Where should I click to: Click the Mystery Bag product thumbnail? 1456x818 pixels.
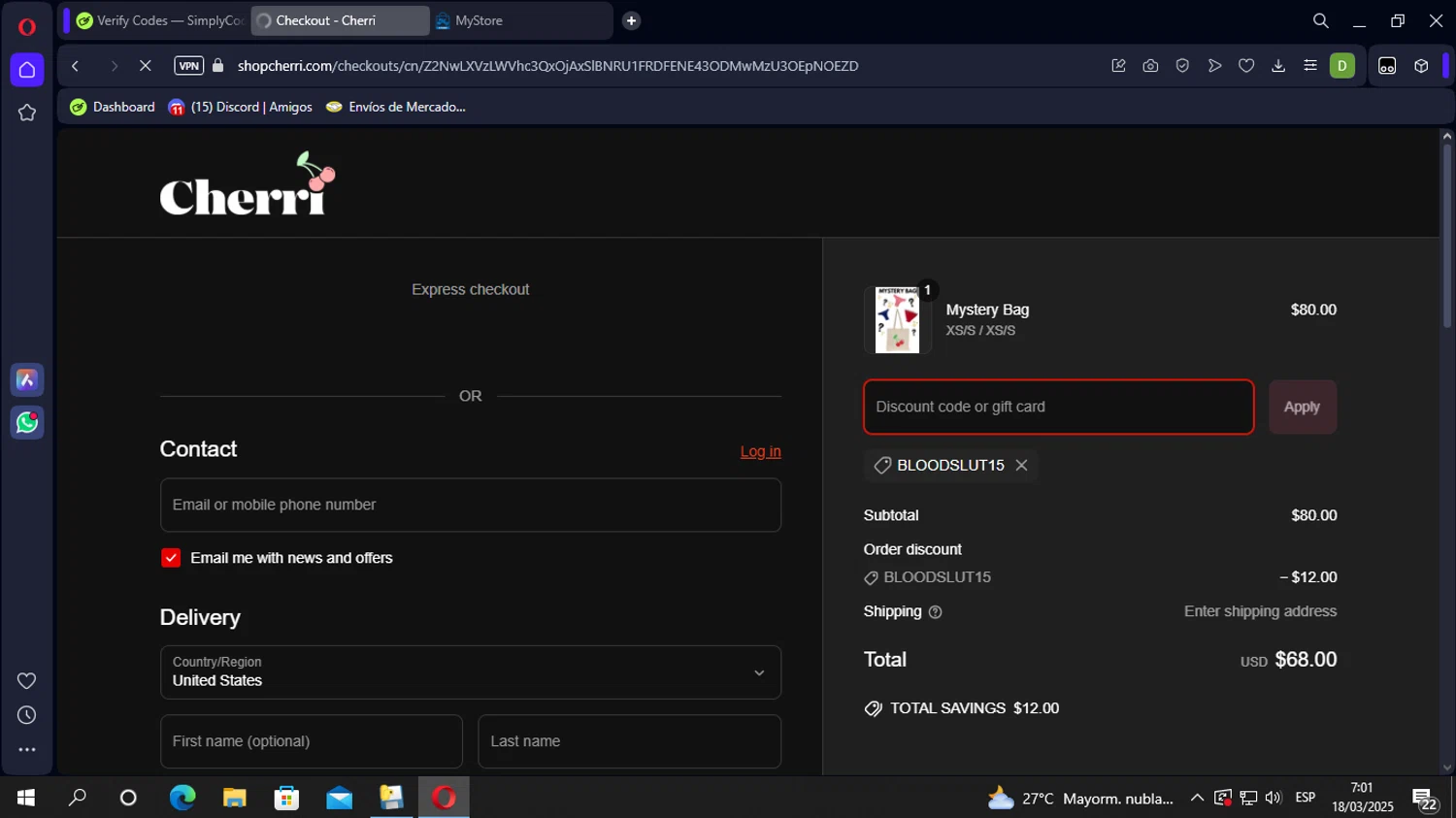(x=898, y=319)
